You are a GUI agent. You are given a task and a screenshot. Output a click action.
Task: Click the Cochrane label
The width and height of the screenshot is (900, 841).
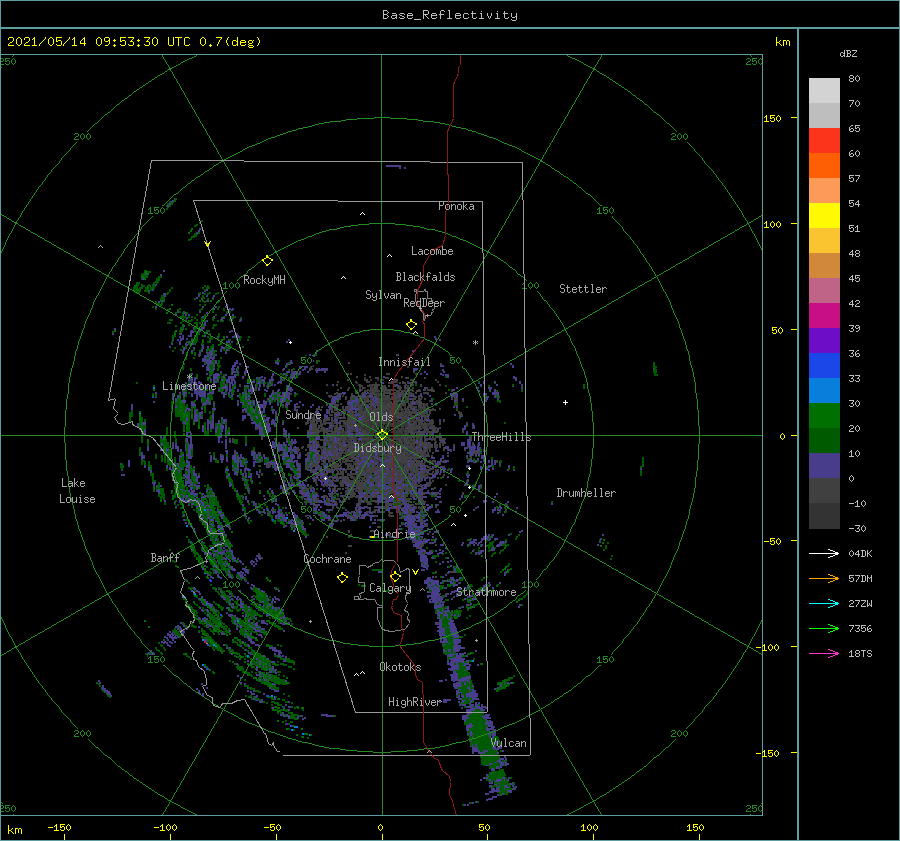327,559
